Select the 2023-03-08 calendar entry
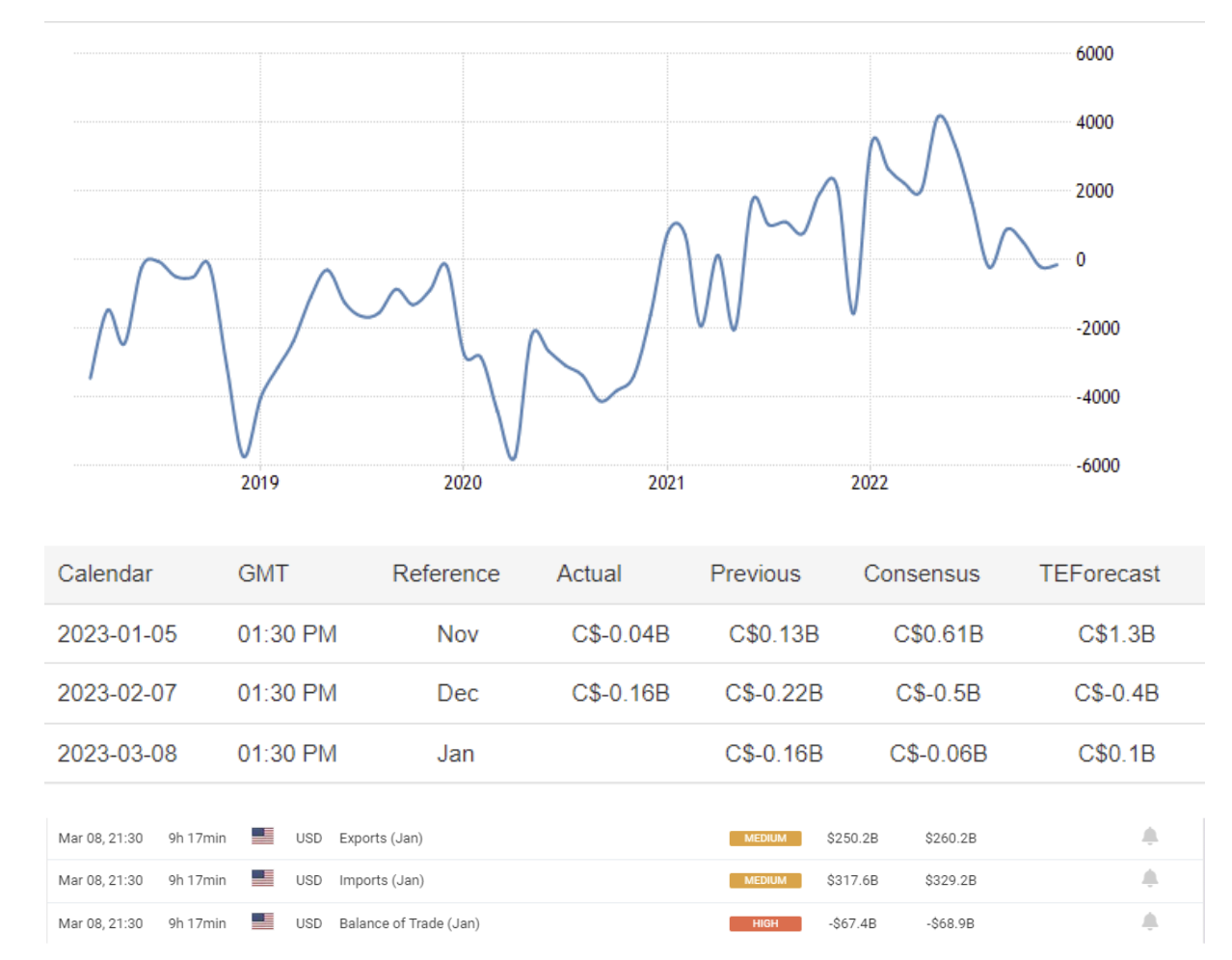 (x=118, y=754)
